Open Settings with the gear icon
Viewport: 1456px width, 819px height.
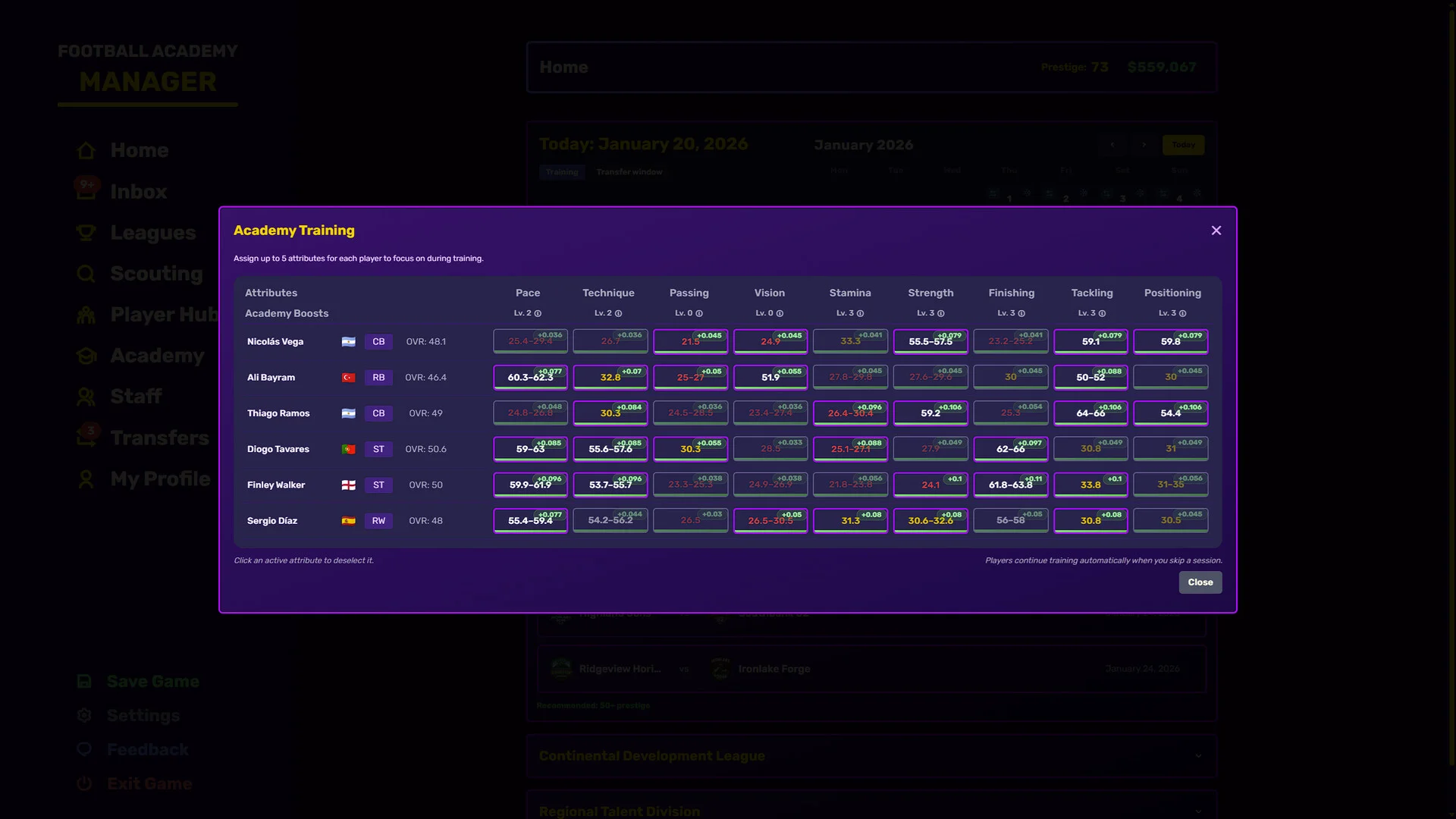tap(84, 715)
